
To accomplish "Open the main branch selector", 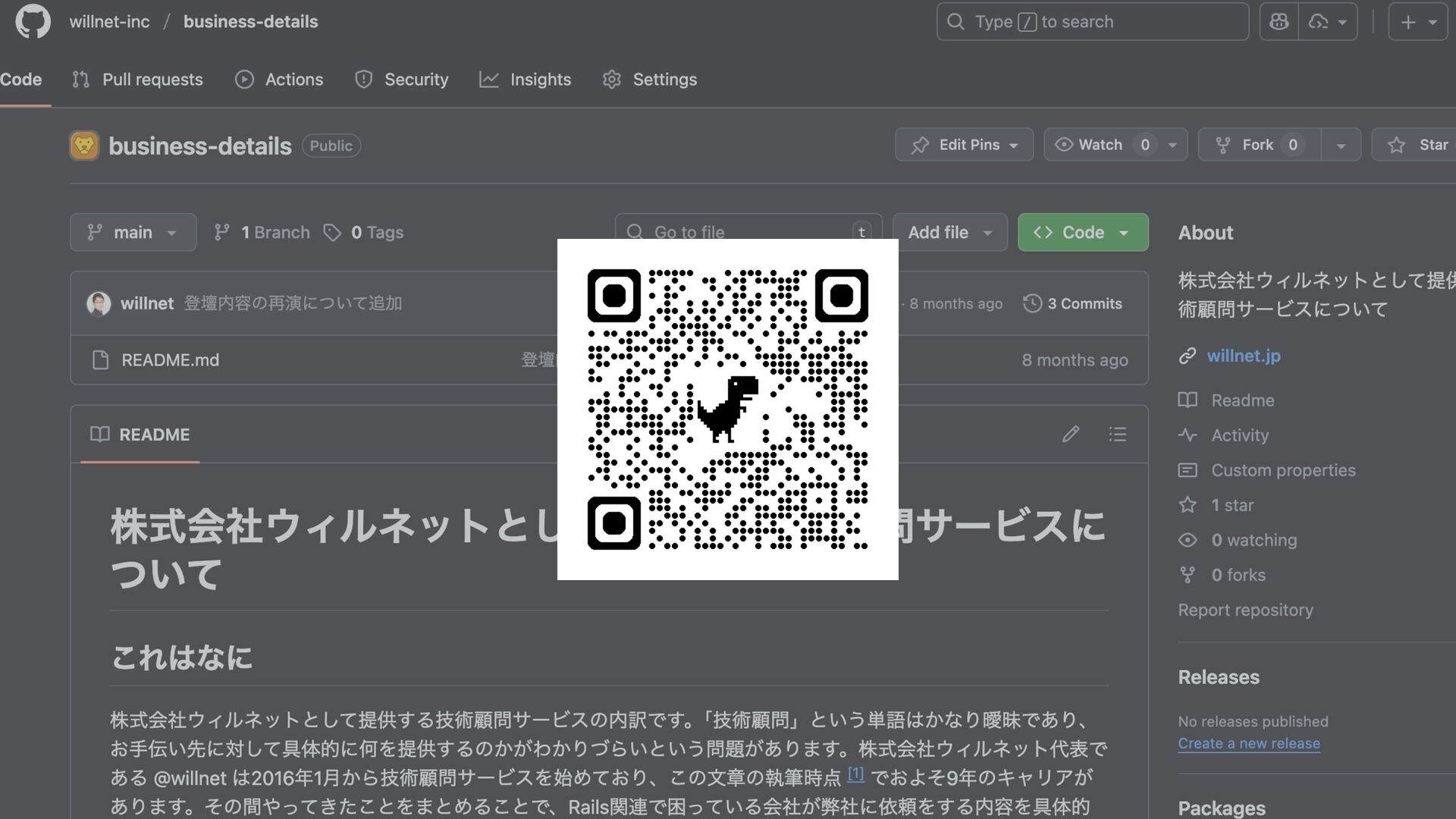I will click(133, 232).
